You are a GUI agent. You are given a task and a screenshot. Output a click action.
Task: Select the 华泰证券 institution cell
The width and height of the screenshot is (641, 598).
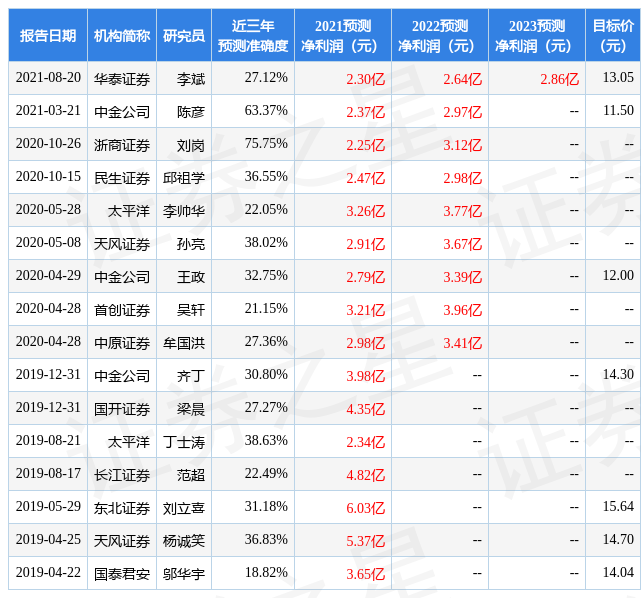(x=122, y=78)
